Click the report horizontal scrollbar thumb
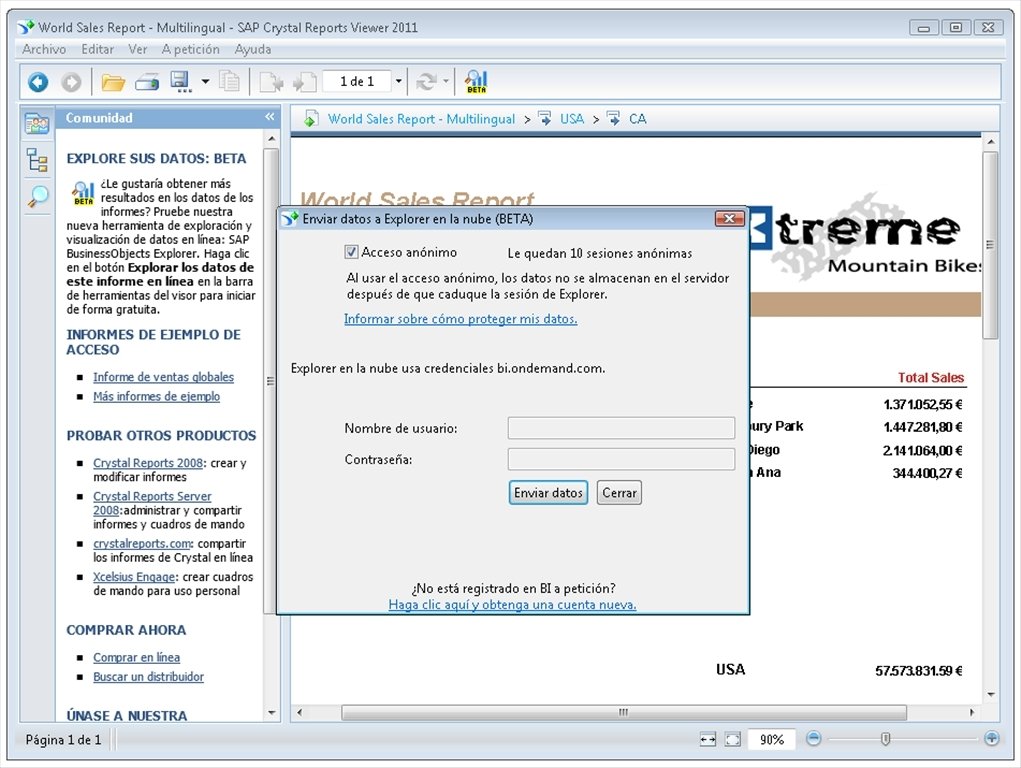This screenshot has height=768, width=1021. [x=624, y=713]
